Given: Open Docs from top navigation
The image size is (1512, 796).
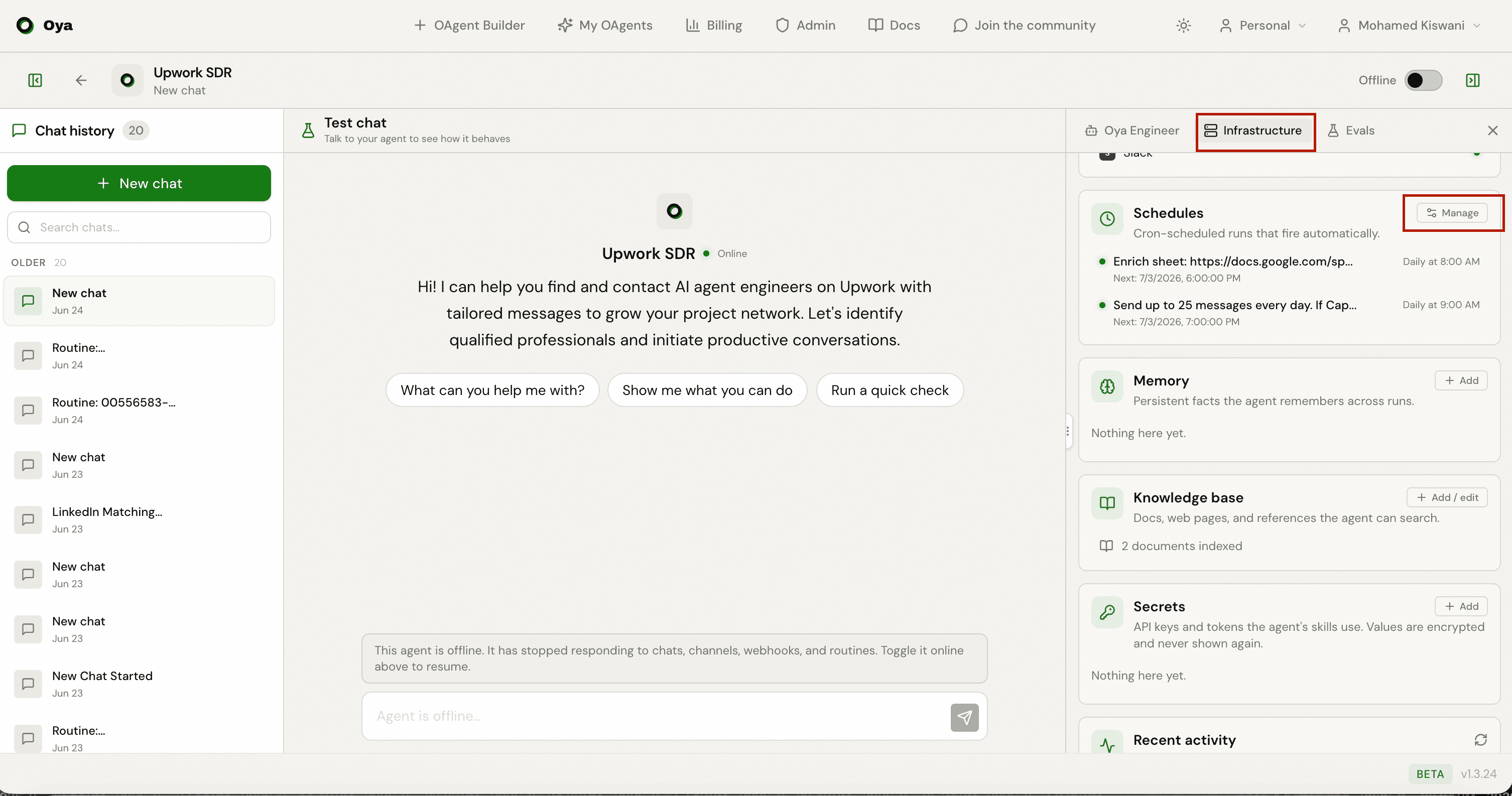Looking at the screenshot, I should (894, 25).
